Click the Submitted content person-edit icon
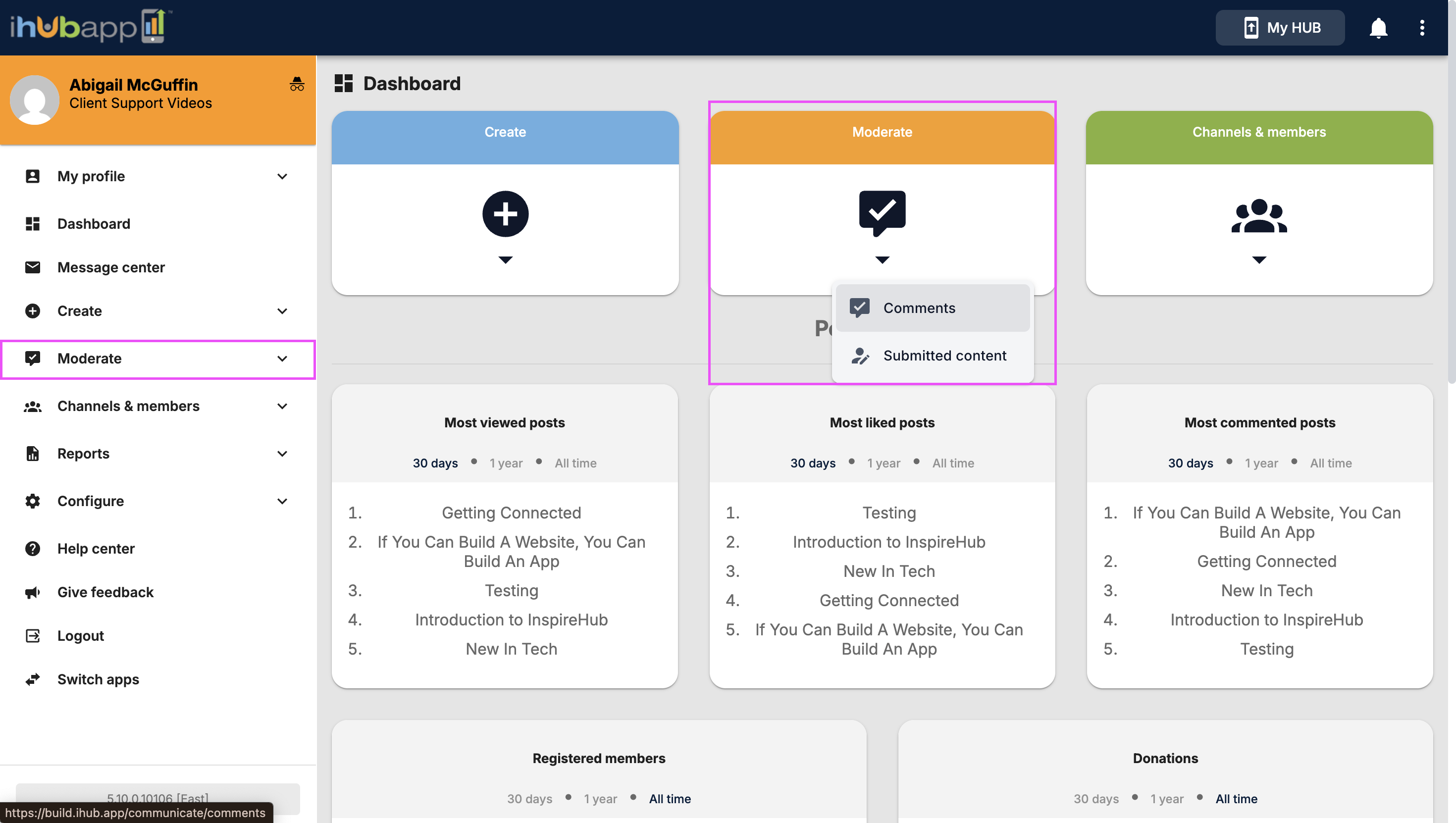This screenshot has width=1456, height=823. [860, 355]
